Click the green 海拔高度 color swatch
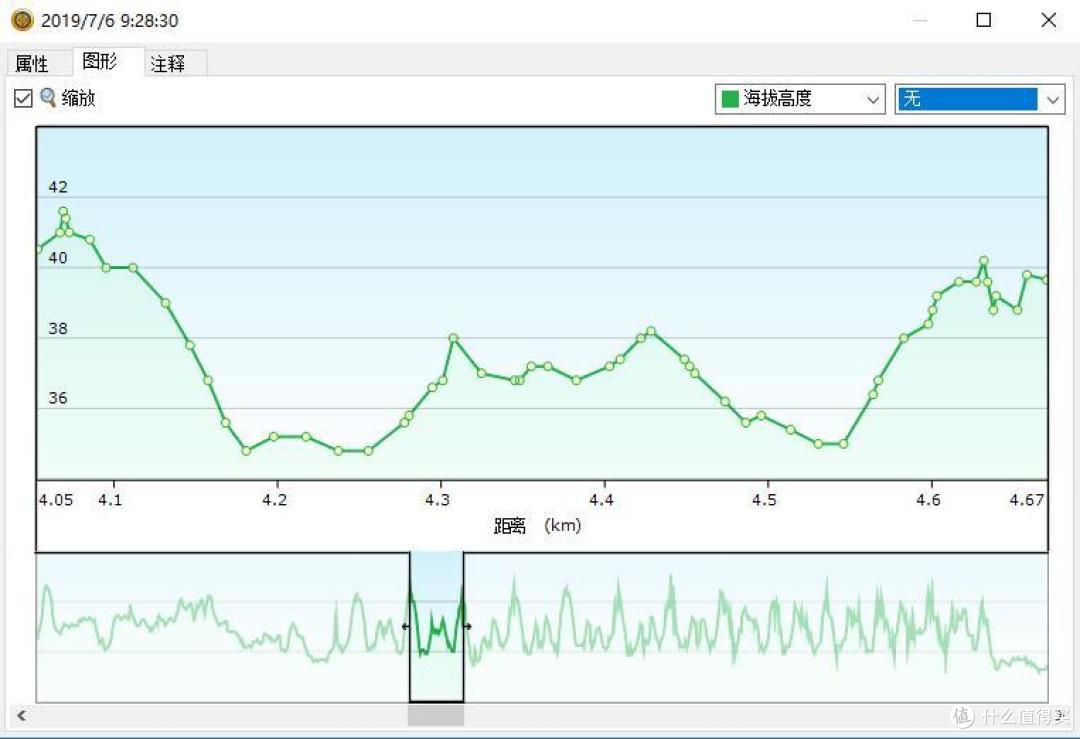Viewport: 1080px width, 739px height. pos(729,99)
